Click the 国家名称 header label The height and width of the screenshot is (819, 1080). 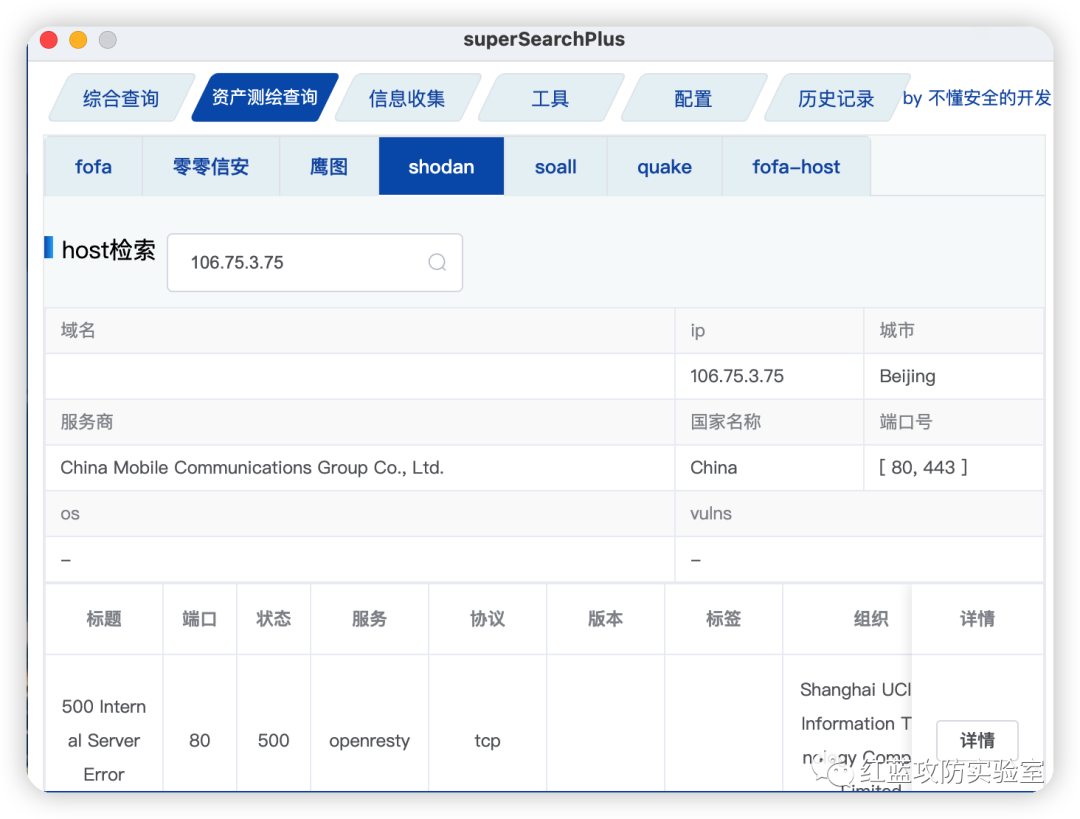pos(726,422)
